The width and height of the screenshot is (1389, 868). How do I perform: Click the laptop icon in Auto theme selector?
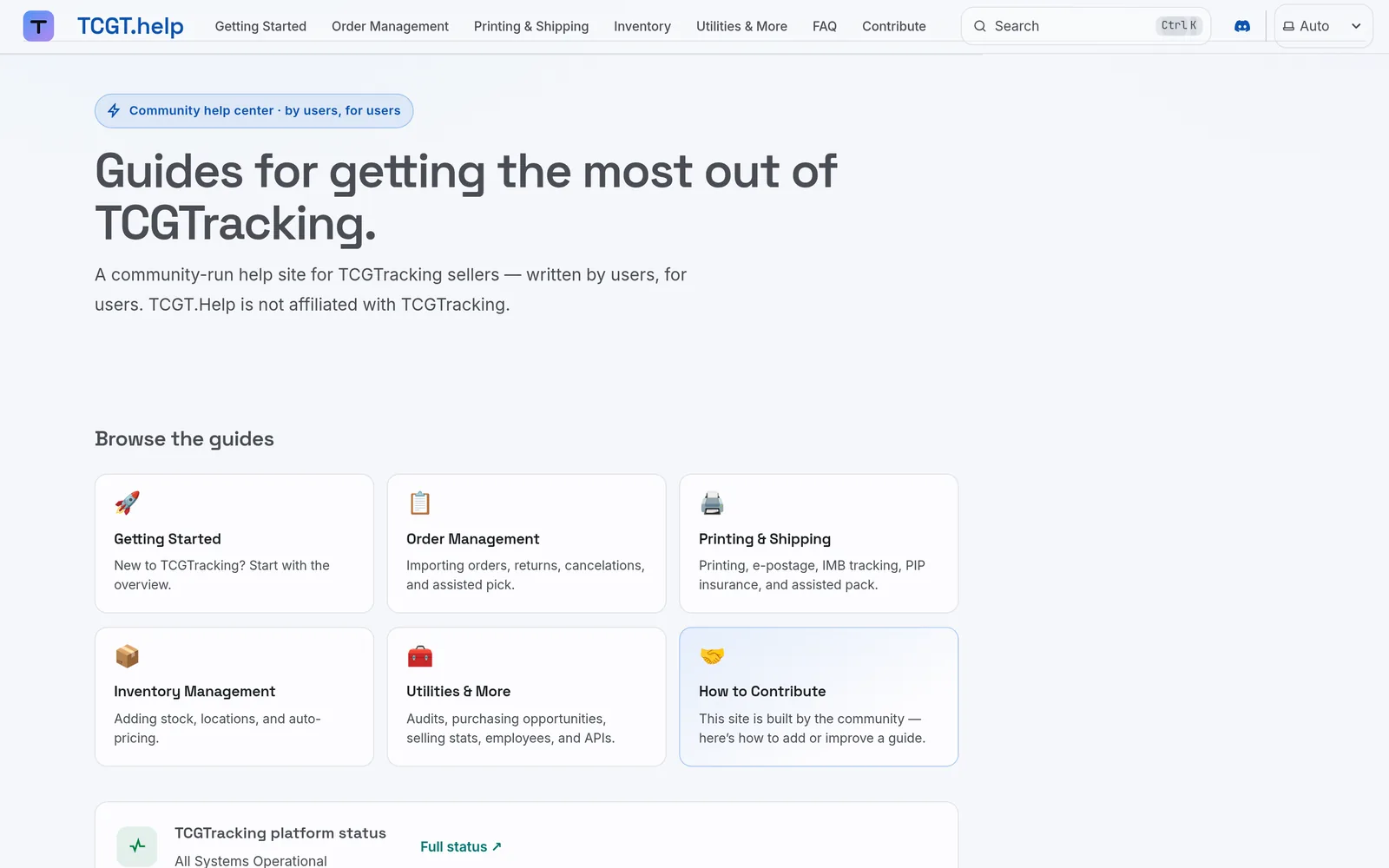click(1289, 26)
